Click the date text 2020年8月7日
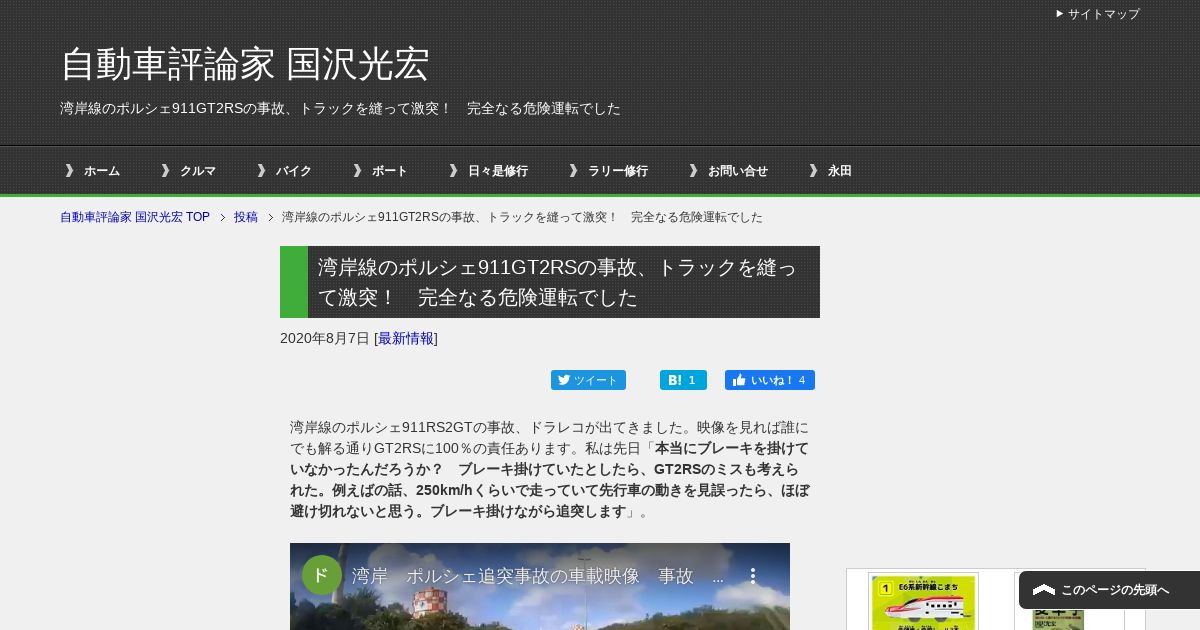Screen dimensions: 1200x630 (325, 338)
